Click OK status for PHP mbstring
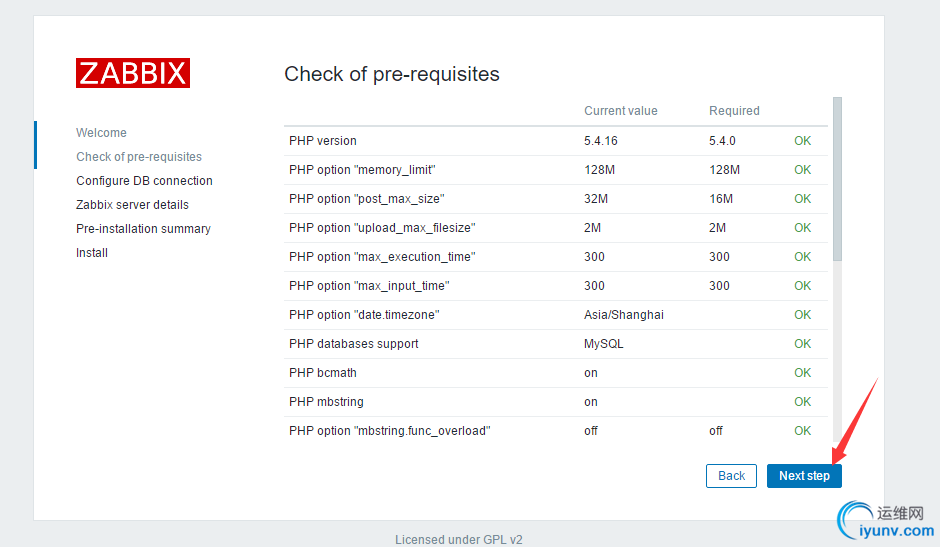 point(802,402)
